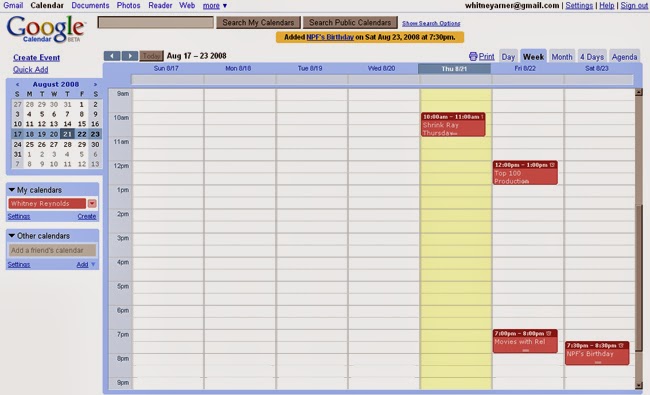Open the NPF's Birthday event block
Viewport: 650px width, 395px height.
point(597,353)
